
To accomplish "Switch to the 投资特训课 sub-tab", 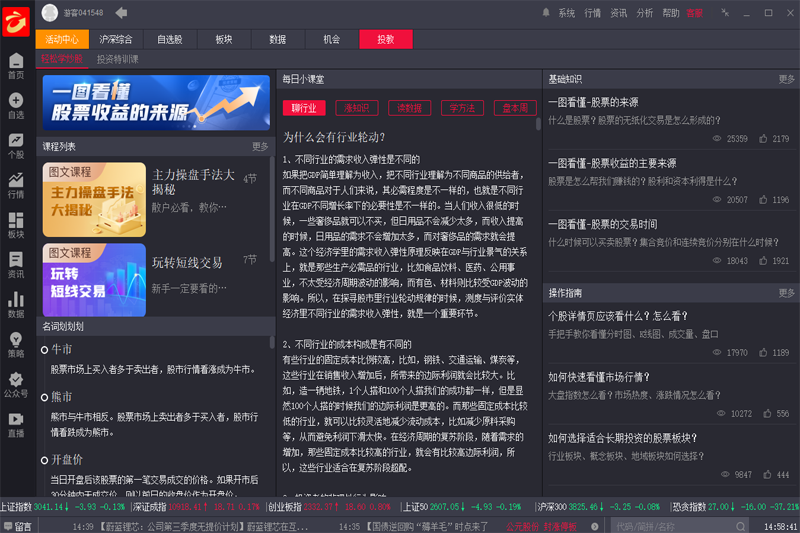I will [x=117, y=59].
